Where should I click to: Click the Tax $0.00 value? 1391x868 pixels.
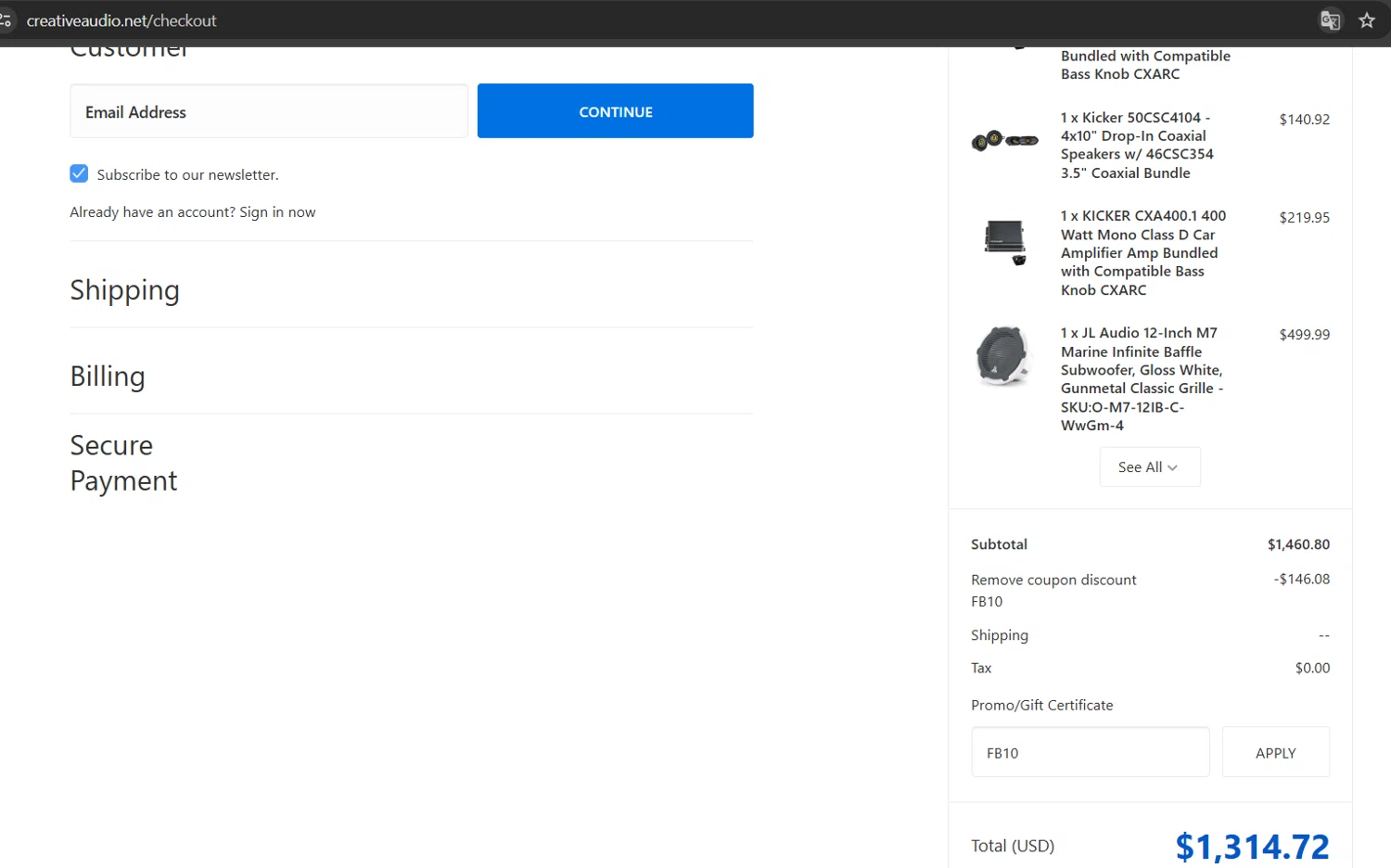tap(1312, 668)
